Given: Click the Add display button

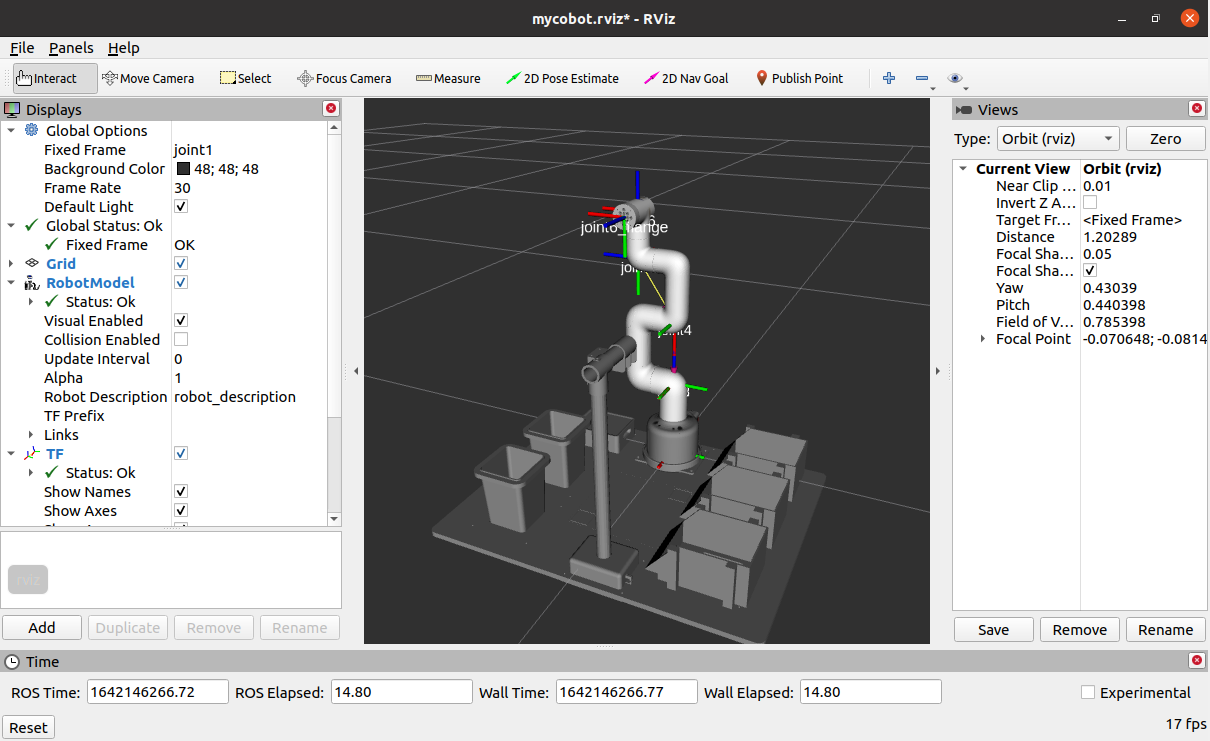Looking at the screenshot, I should (42, 628).
